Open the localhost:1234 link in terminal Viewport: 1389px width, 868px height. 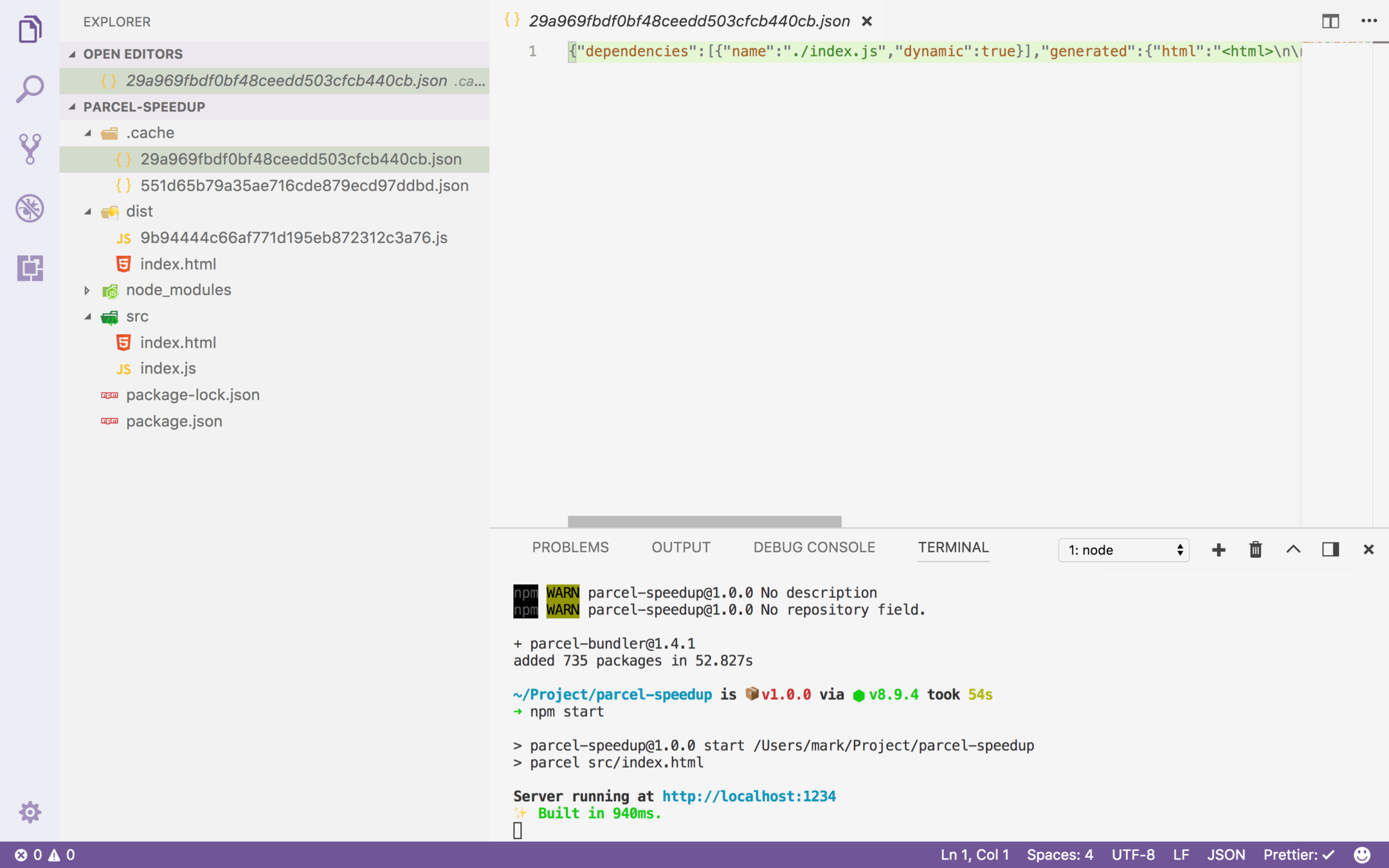click(x=749, y=796)
